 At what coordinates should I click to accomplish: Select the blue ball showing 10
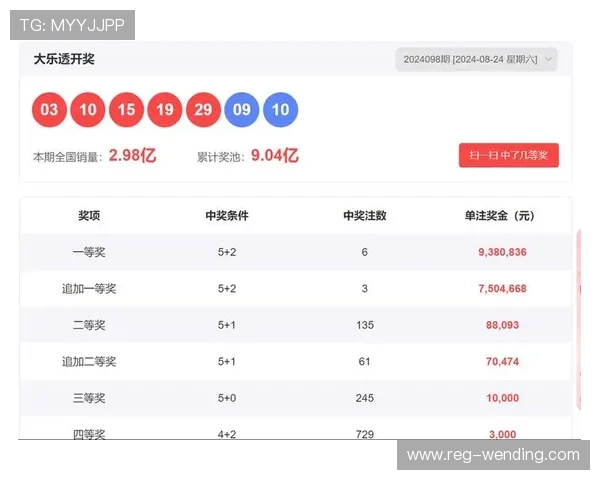tap(280, 109)
